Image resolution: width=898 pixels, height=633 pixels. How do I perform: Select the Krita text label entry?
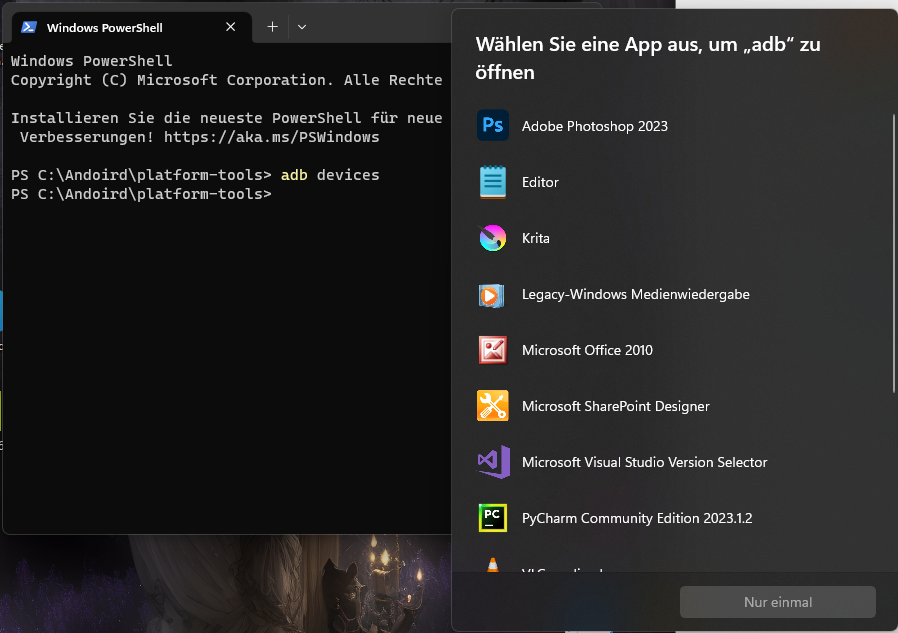tap(535, 238)
